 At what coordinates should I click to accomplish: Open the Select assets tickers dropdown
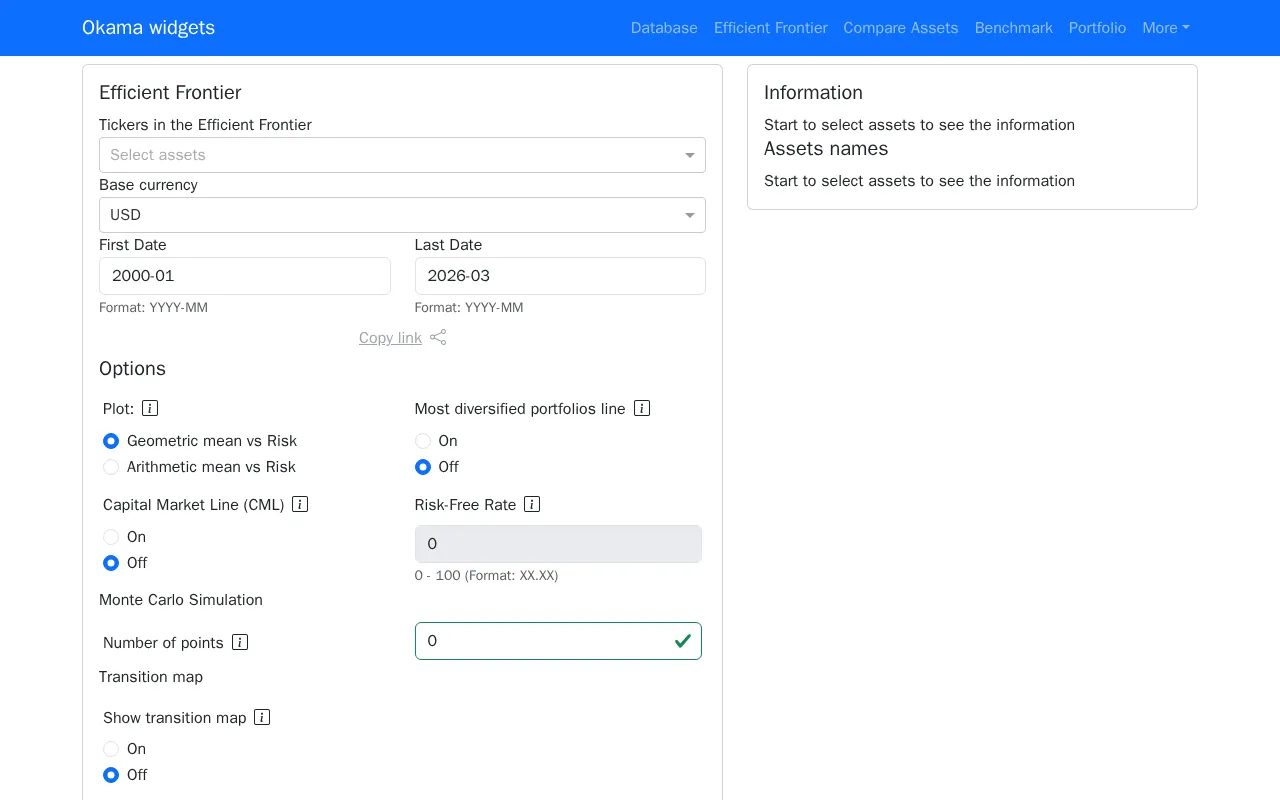click(x=402, y=155)
